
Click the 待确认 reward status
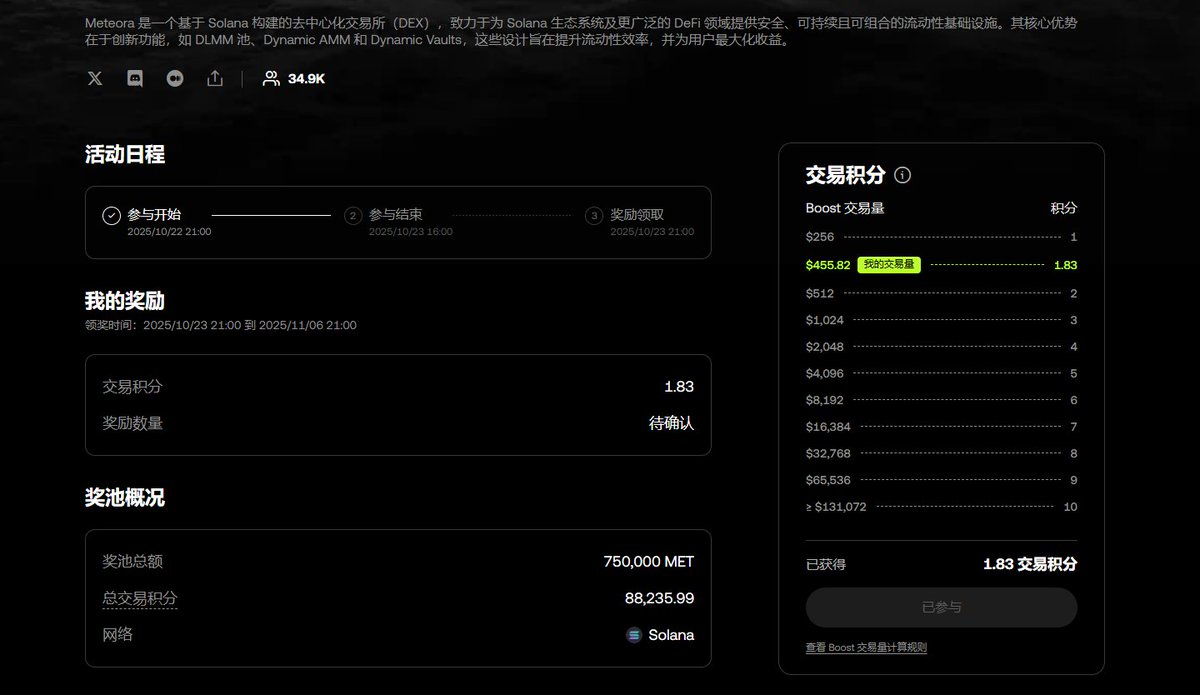pyautogui.click(x=671, y=423)
